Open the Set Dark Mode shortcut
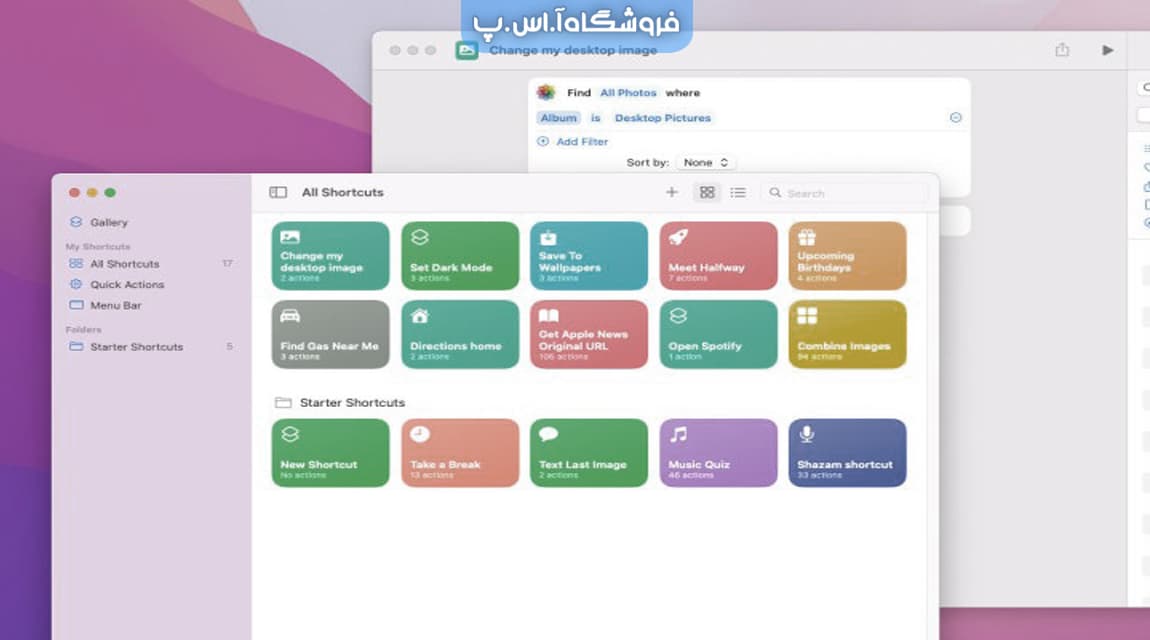 [x=459, y=255]
